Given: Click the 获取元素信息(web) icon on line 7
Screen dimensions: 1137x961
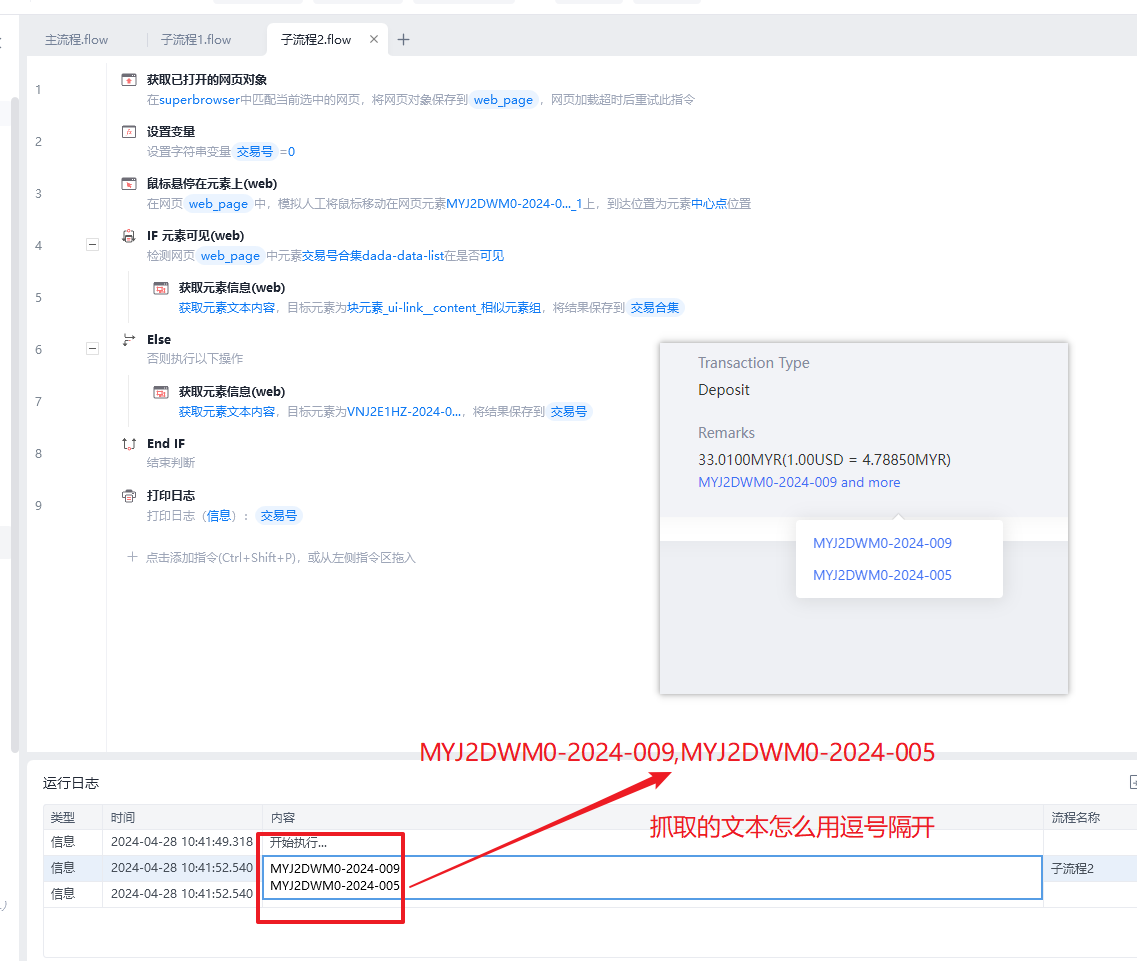Looking at the screenshot, I should [x=161, y=392].
